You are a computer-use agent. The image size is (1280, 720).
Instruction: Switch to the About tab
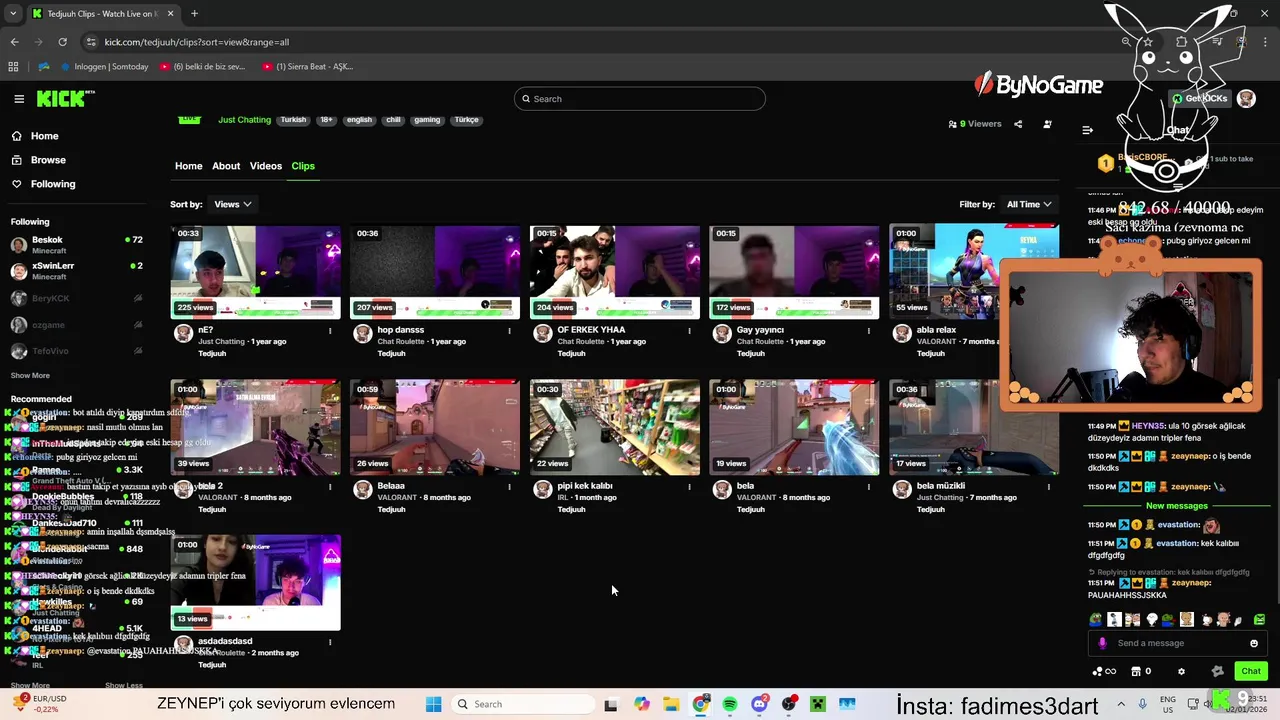226,166
